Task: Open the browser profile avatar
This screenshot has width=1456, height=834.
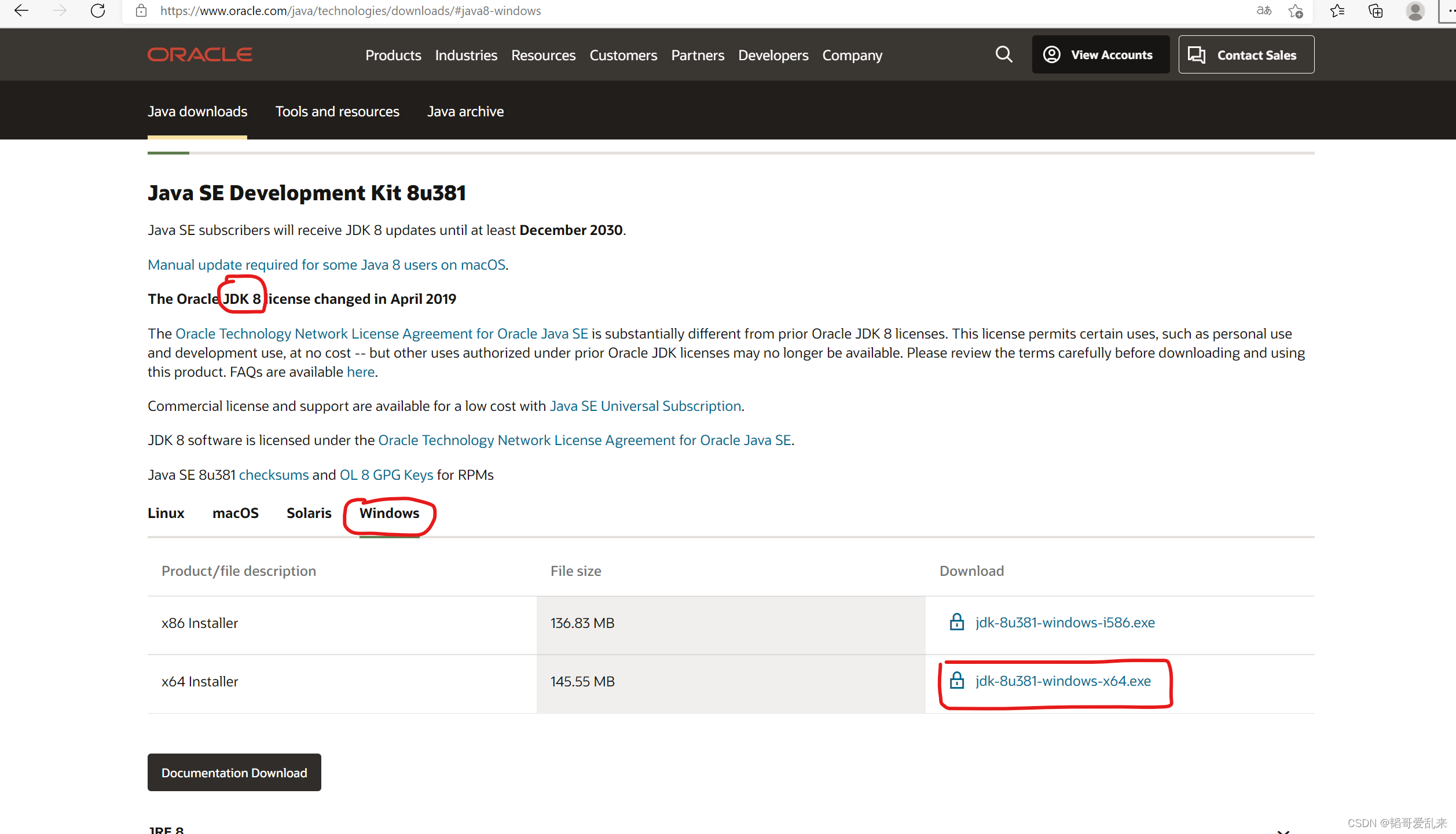Action: (1415, 10)
